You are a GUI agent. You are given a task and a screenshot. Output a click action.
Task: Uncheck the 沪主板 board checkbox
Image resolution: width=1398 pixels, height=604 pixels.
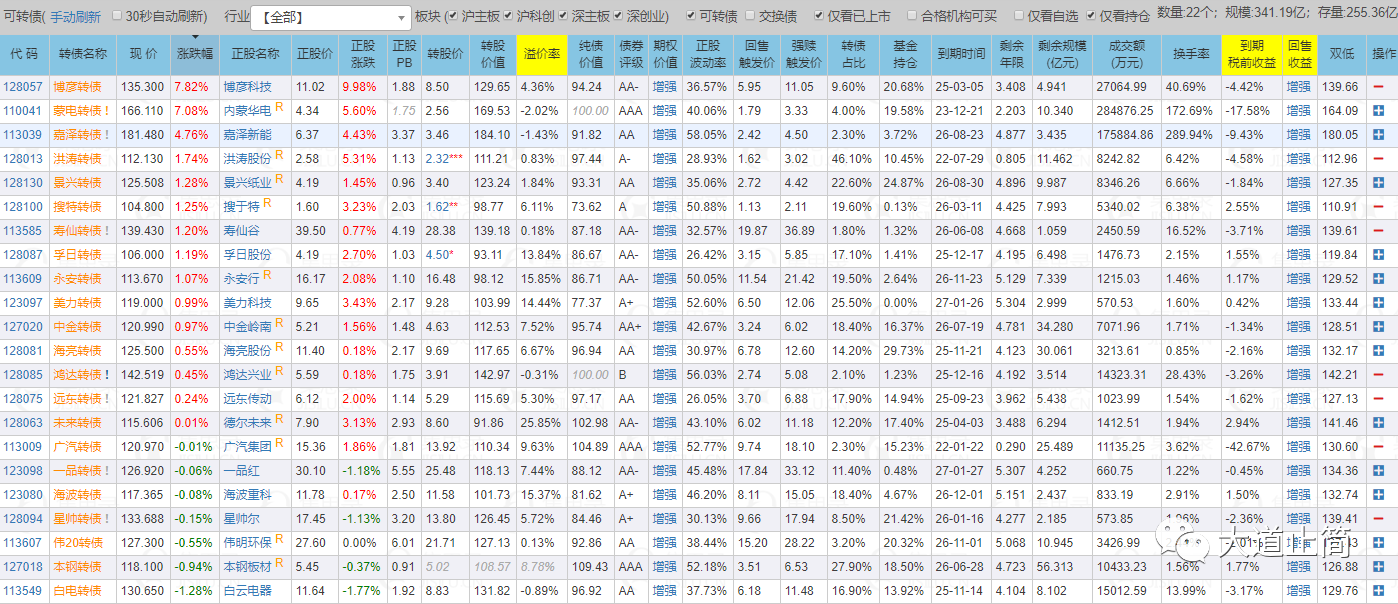(452, 16)
